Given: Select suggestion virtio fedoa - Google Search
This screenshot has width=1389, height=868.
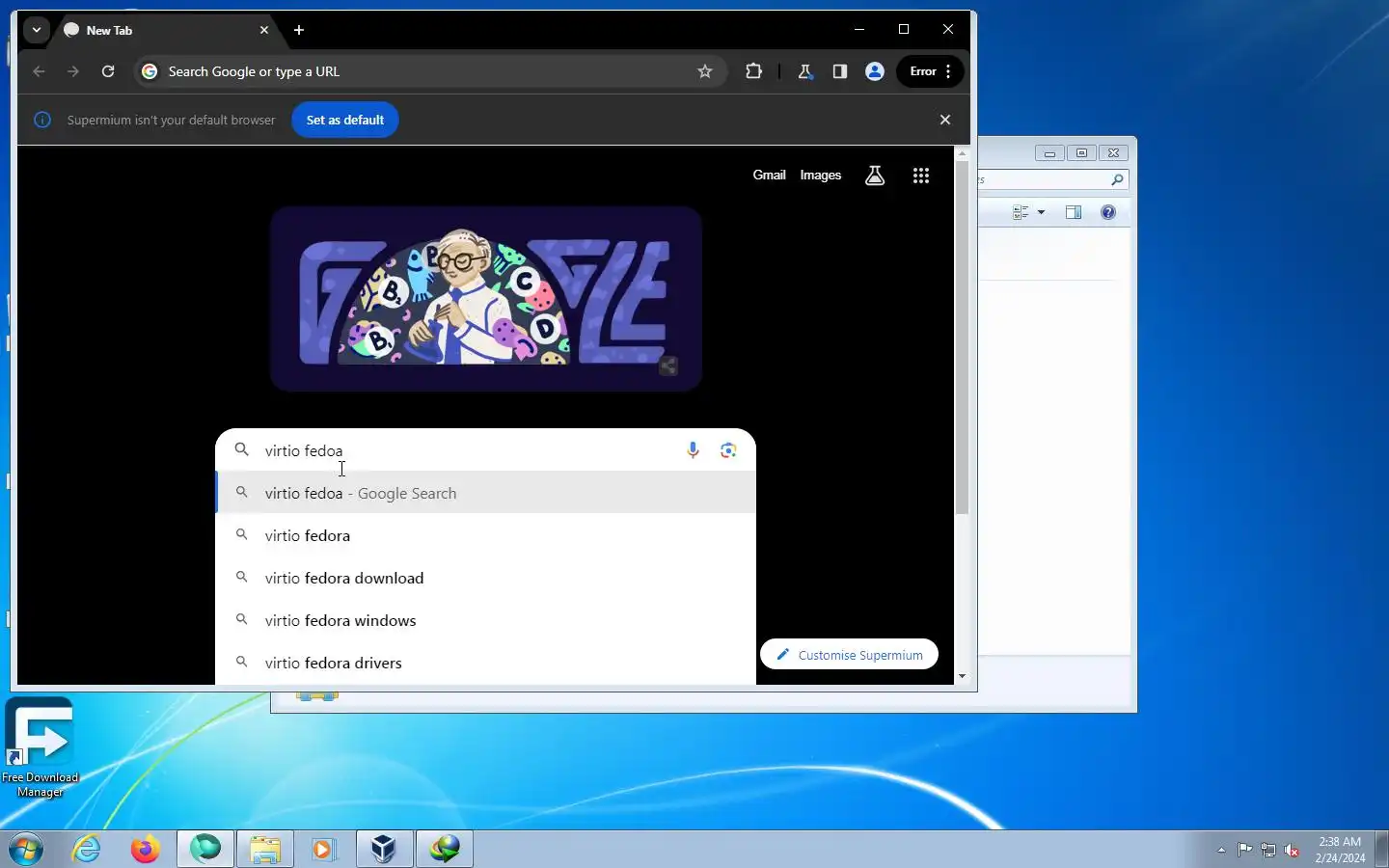Looking at the screenshot, I should [x=485, y=493].
